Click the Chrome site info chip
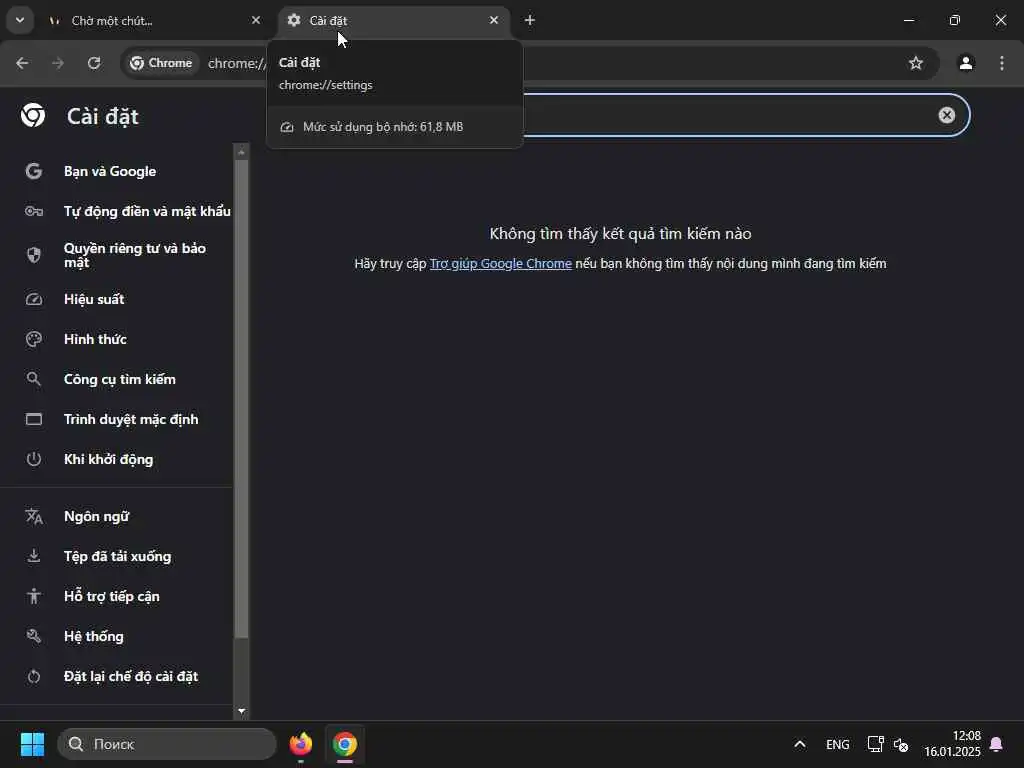 [161, 63]
